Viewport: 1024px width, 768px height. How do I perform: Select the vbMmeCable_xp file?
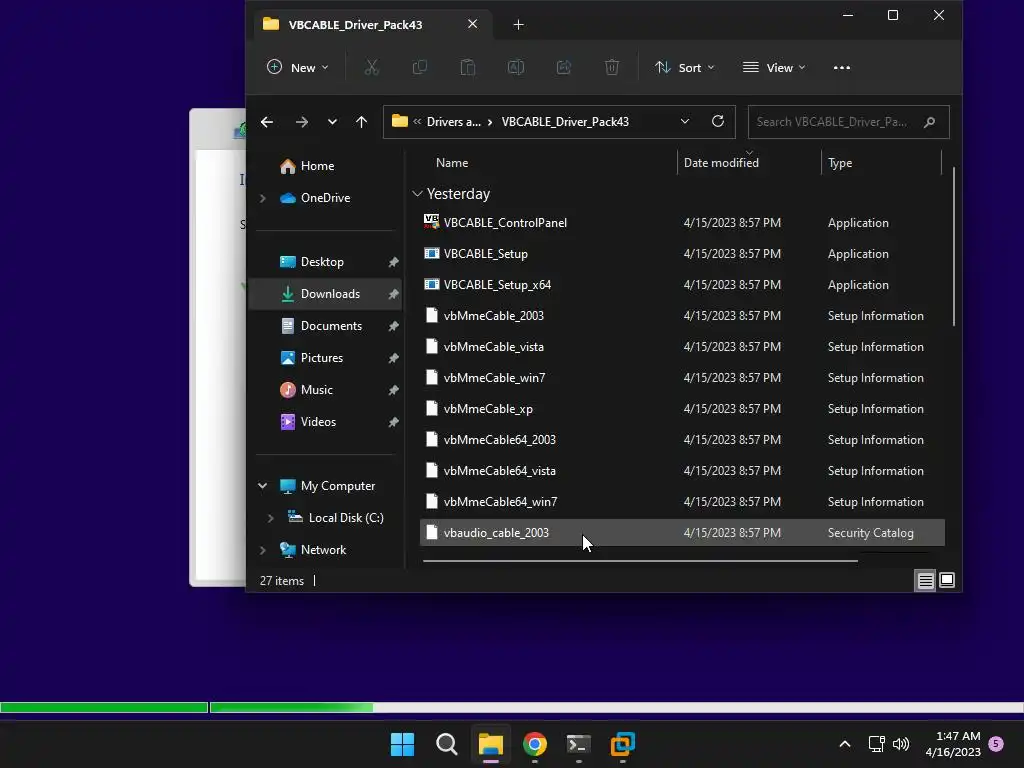488,409
